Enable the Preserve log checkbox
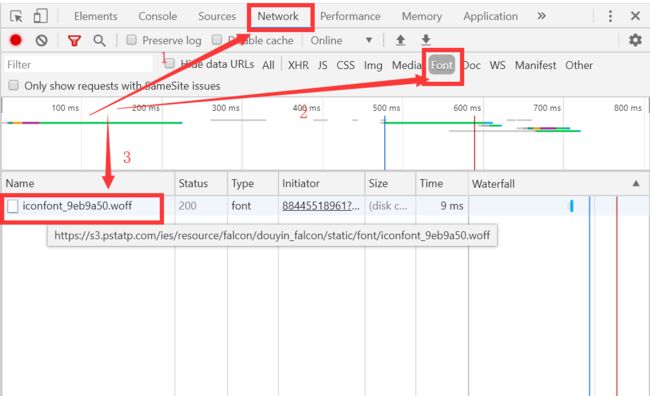 tap(131, 40)
